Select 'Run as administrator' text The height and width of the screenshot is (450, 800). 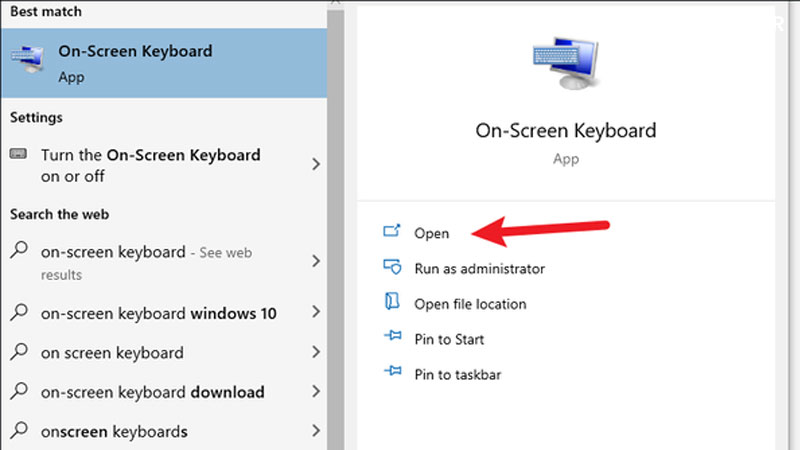479,268
